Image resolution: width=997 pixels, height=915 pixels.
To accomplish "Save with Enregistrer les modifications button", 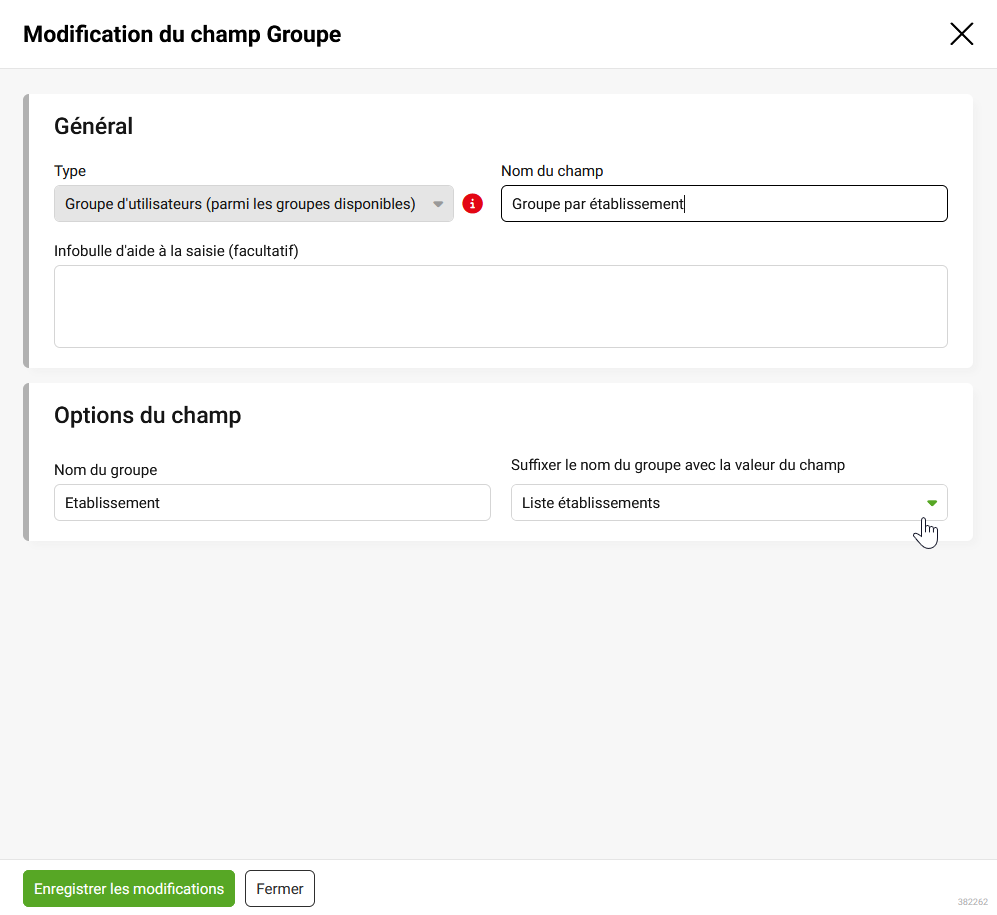I will click(x=129, y=888).
